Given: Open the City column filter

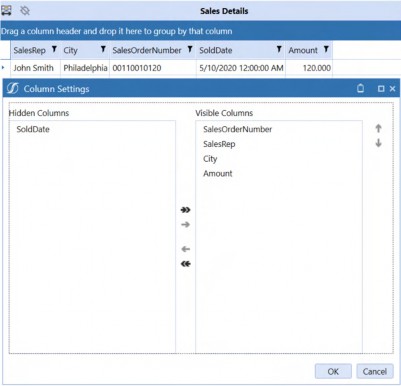Looking at the screenshot, I should point(103,49).
